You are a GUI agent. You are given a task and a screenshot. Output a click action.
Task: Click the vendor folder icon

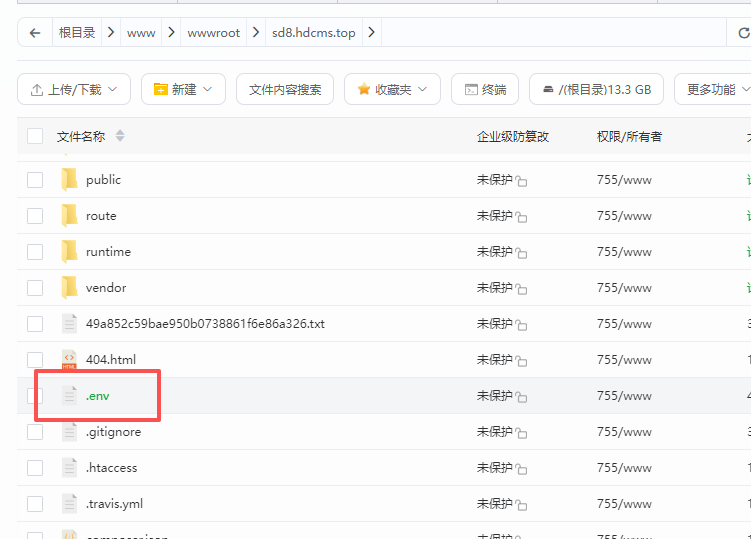(69, 287)
